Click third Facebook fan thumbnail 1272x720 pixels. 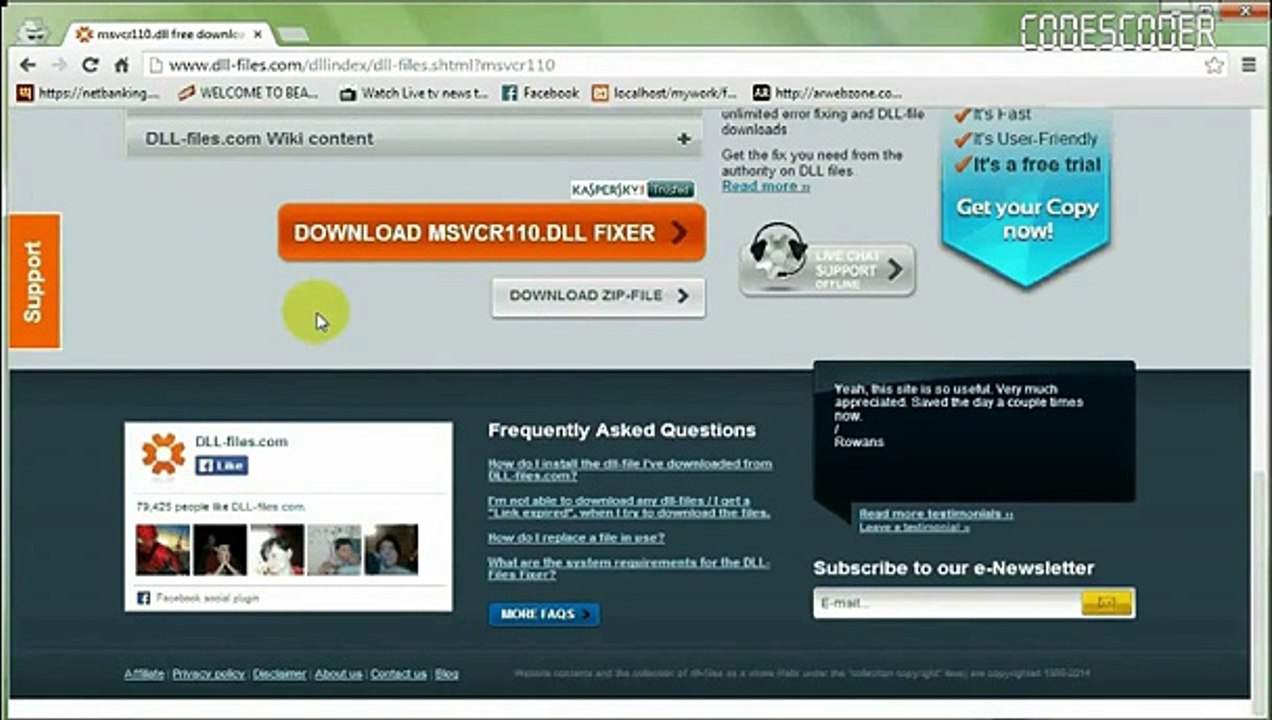(277, 549)
